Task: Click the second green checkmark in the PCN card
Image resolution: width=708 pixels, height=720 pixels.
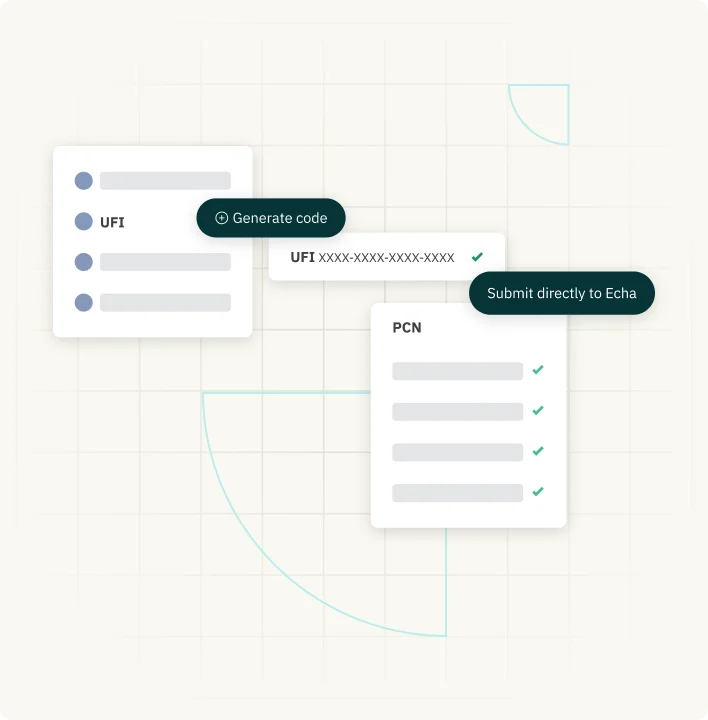Action: [538, 411]
